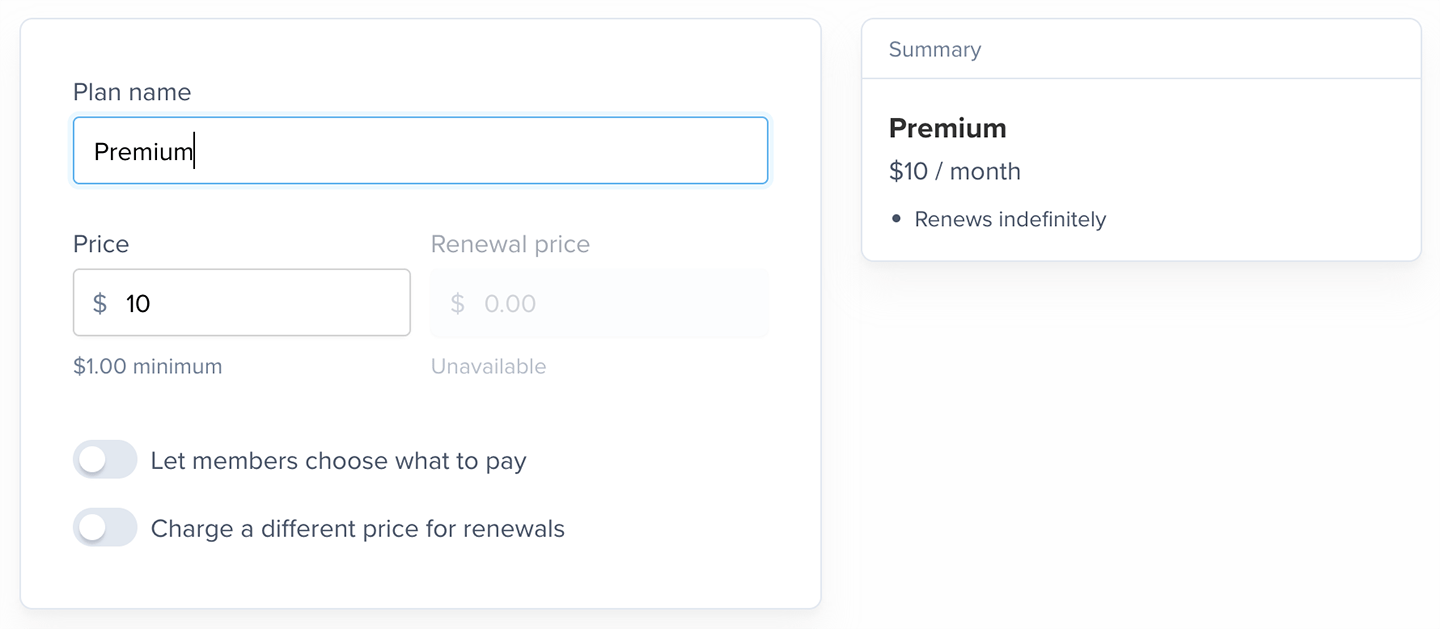Click the '$1.00 minimum' helper text
Screen dimensions: 1440x629
pos(148,367)
